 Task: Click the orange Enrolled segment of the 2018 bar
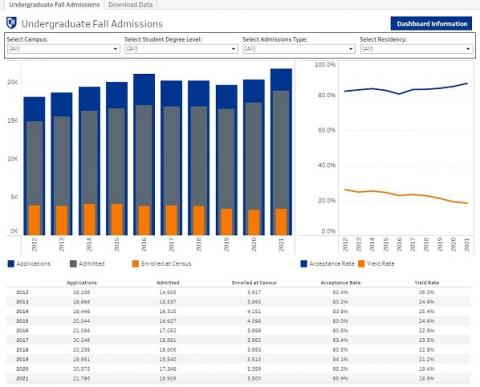[x=199, y=220]
